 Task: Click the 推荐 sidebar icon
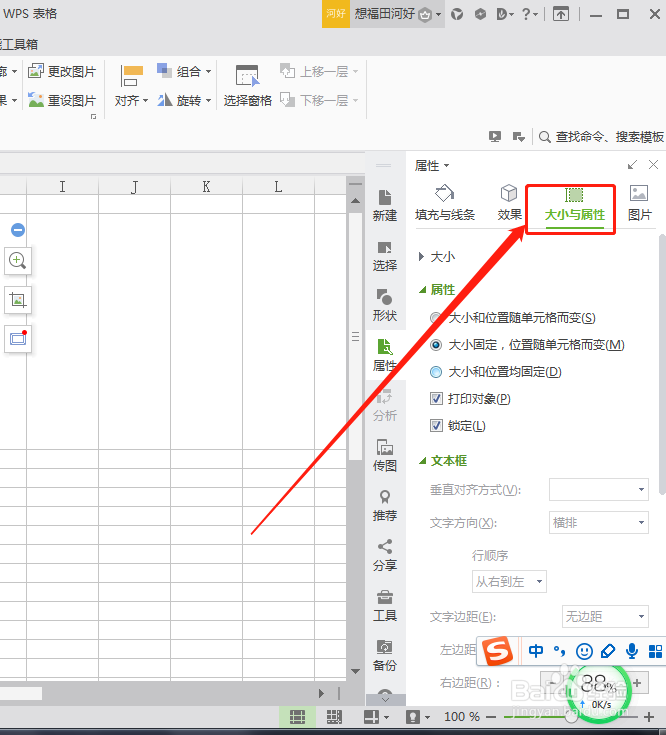click(x=385, y=506)
